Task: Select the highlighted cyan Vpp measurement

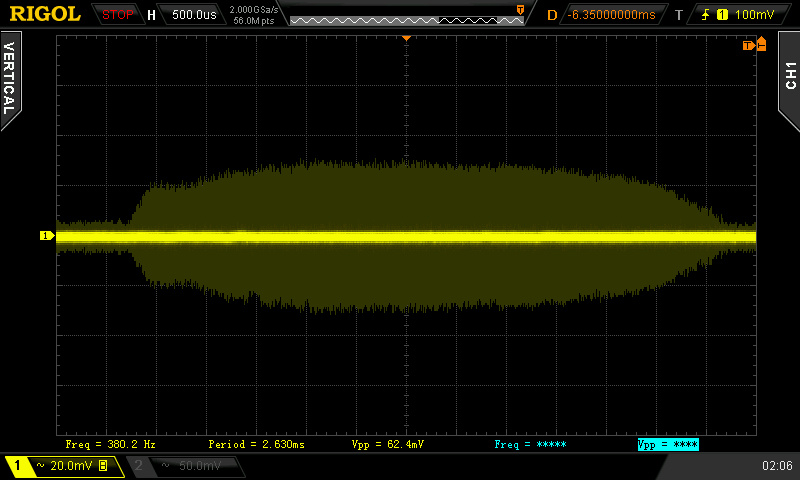Action: [667, 444]
